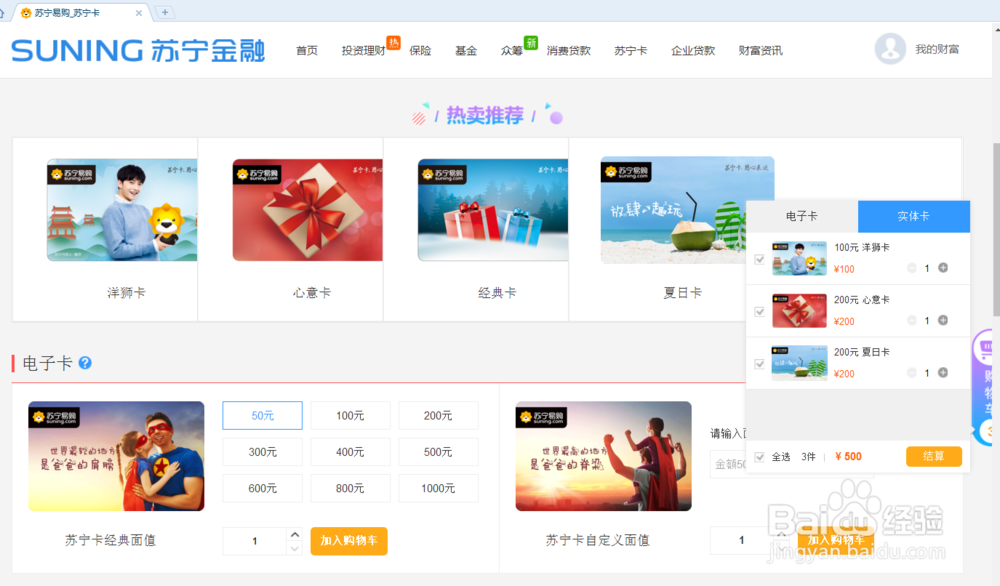Decrease quantity of 200元 夏日卡
This screenshot has width=1000, height=586.
911,372
